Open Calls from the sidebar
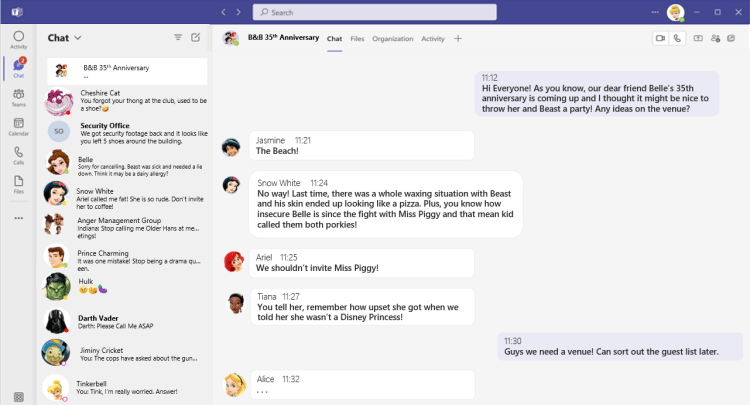The image size is (750, 405). (18, 155)
